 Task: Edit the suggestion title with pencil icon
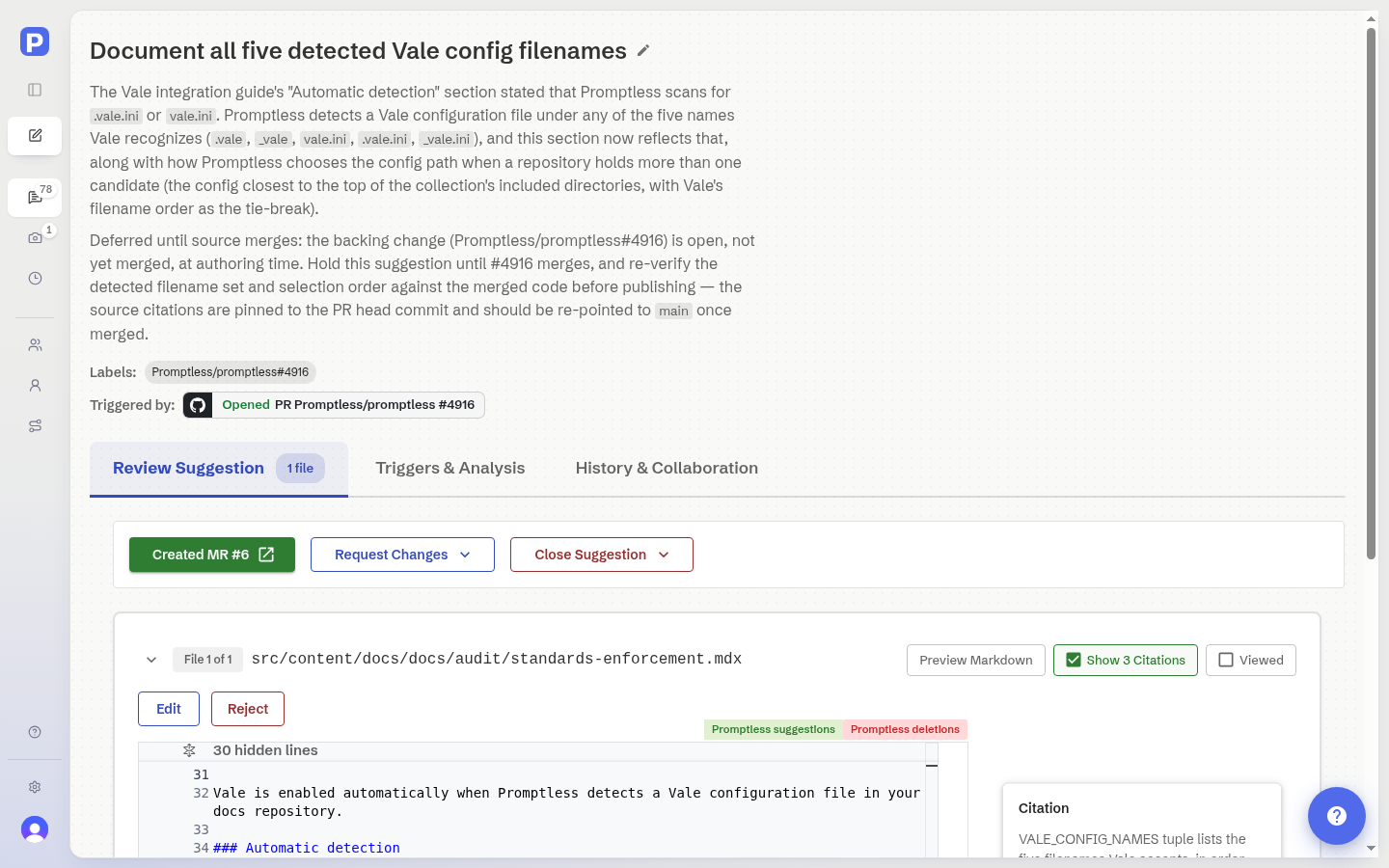[x=643, y=50]
